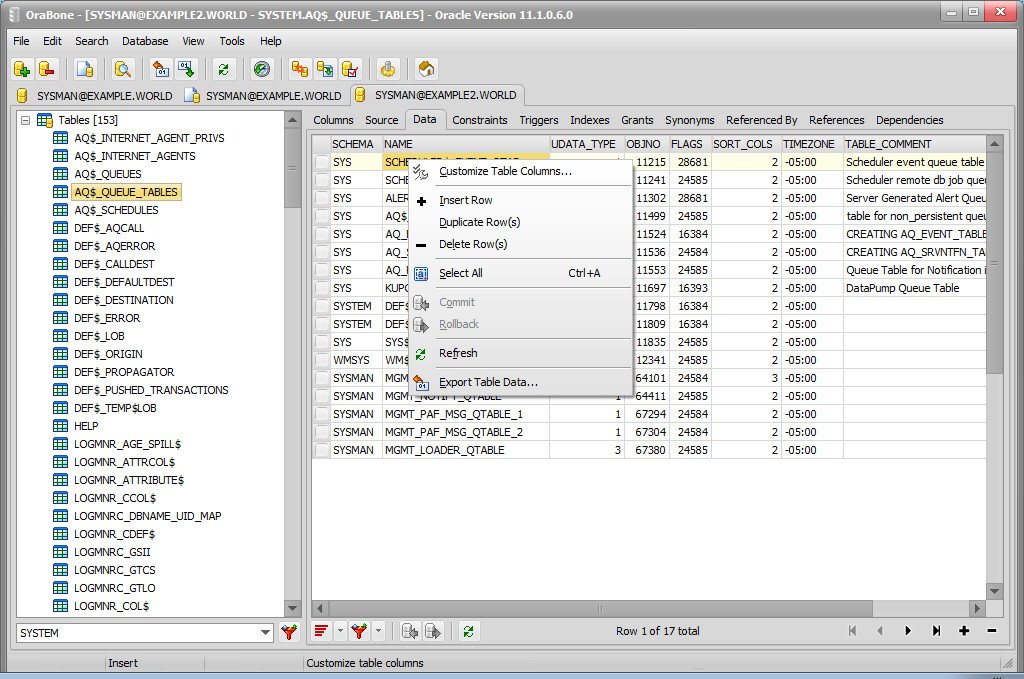Toggle row selector for OBJNO 11798 row
The height and width of the screenshot is (679, 1024).
[321, 306]
